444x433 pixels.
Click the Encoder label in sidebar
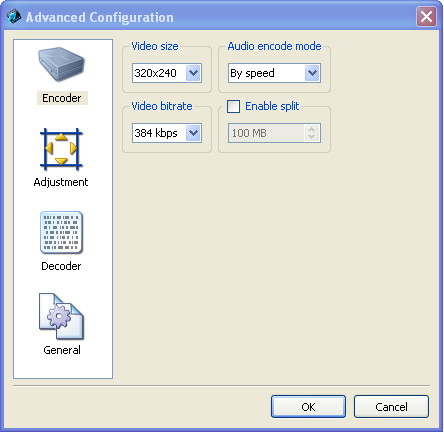(62, 98)
